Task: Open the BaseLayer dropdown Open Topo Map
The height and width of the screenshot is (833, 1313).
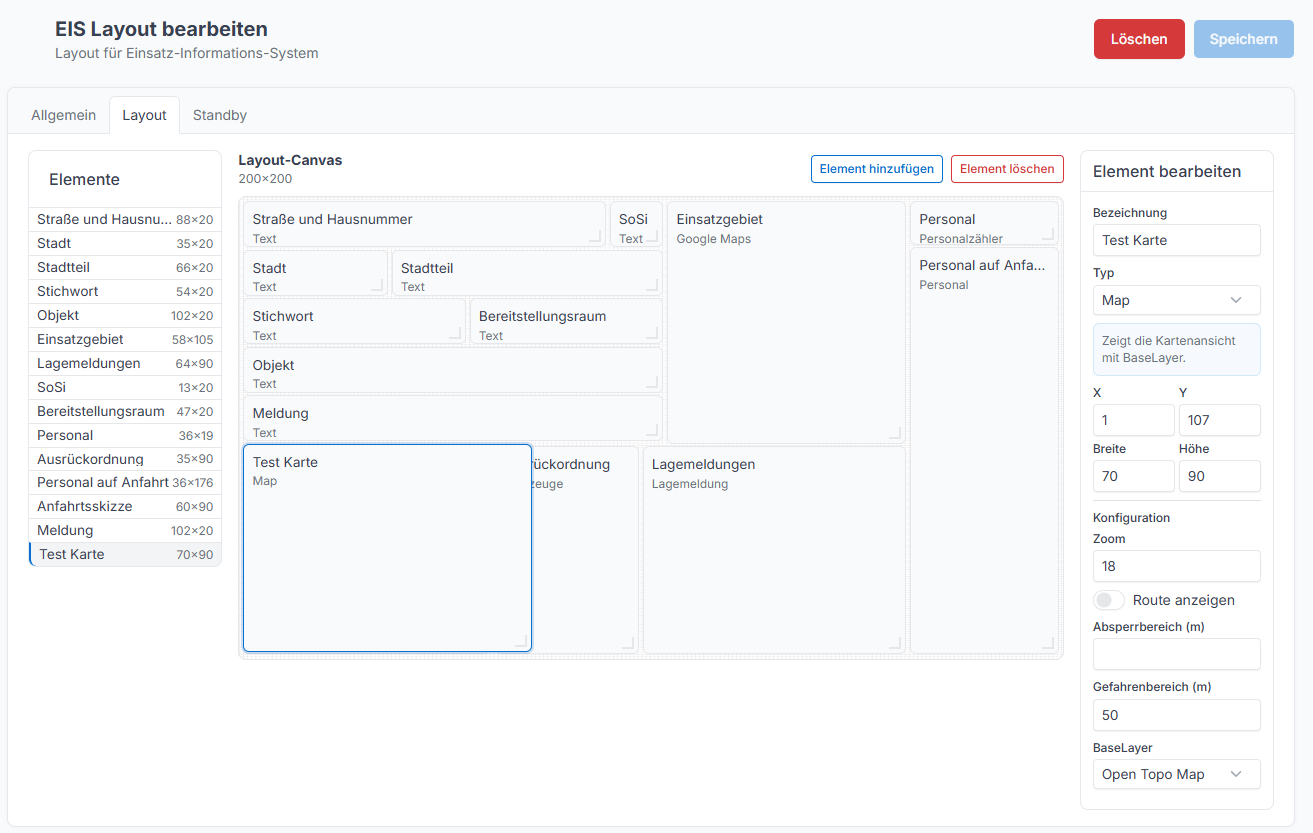Action: [x=1176, y=774]
